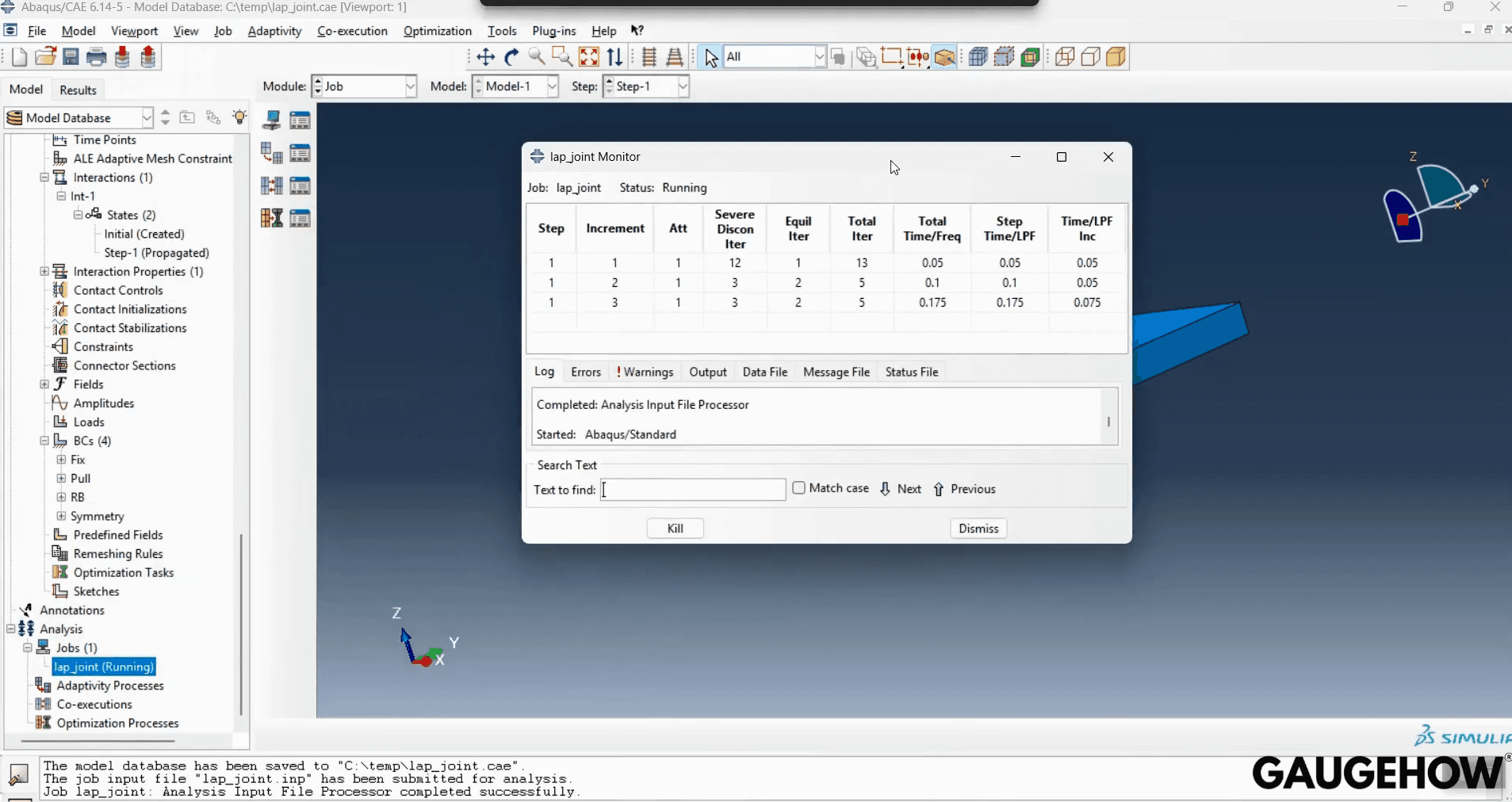Activate the Box Zoom tool

click(x=563, y=57)
